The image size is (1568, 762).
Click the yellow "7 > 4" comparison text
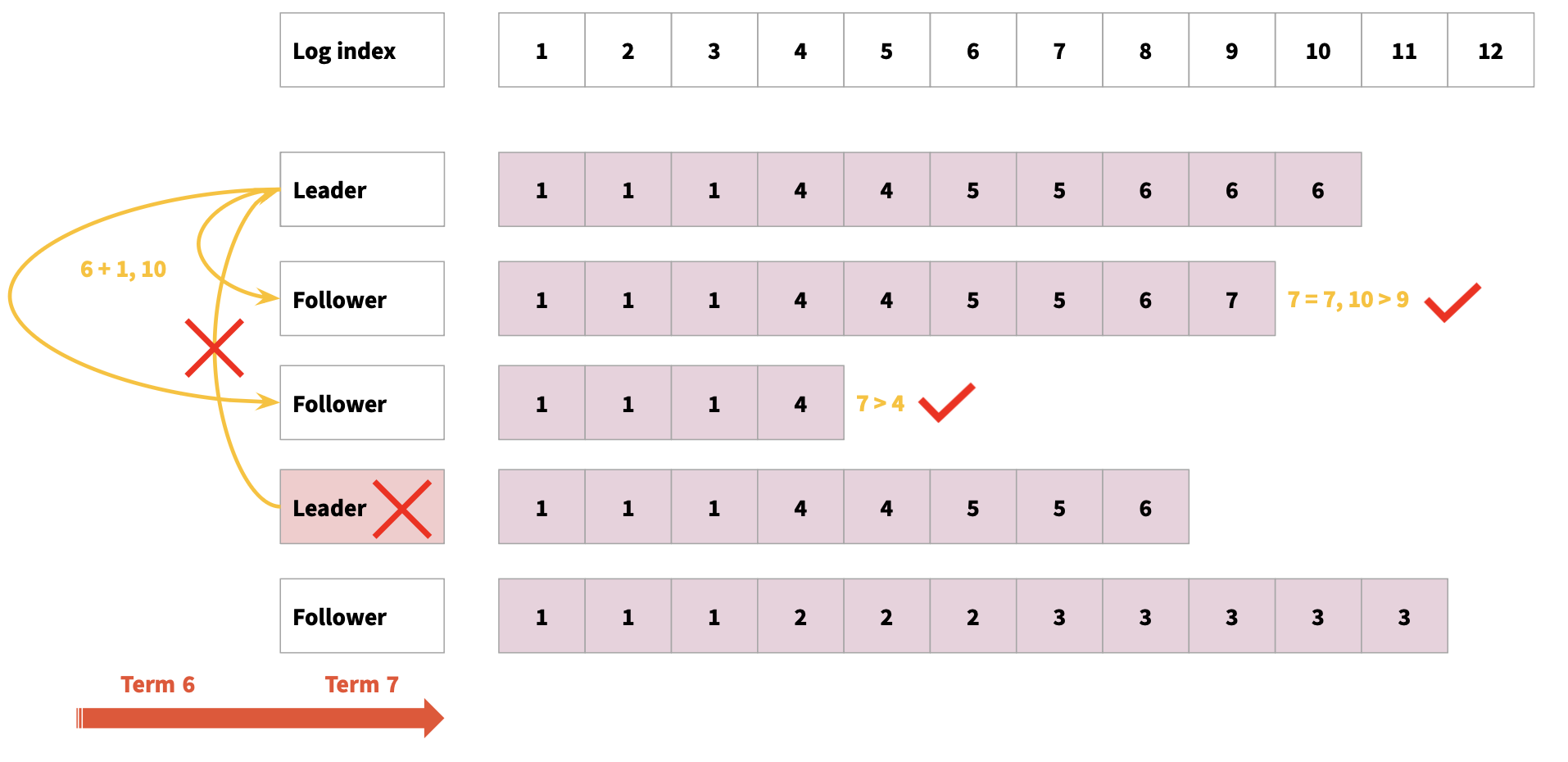(x=880, y=403)
